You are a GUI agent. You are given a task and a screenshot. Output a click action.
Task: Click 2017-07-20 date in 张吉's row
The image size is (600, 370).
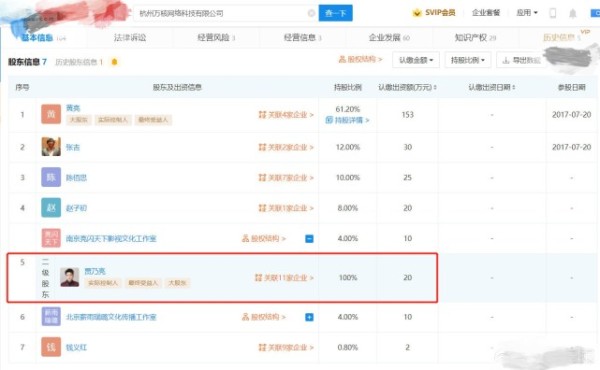[x=571, y=147]
